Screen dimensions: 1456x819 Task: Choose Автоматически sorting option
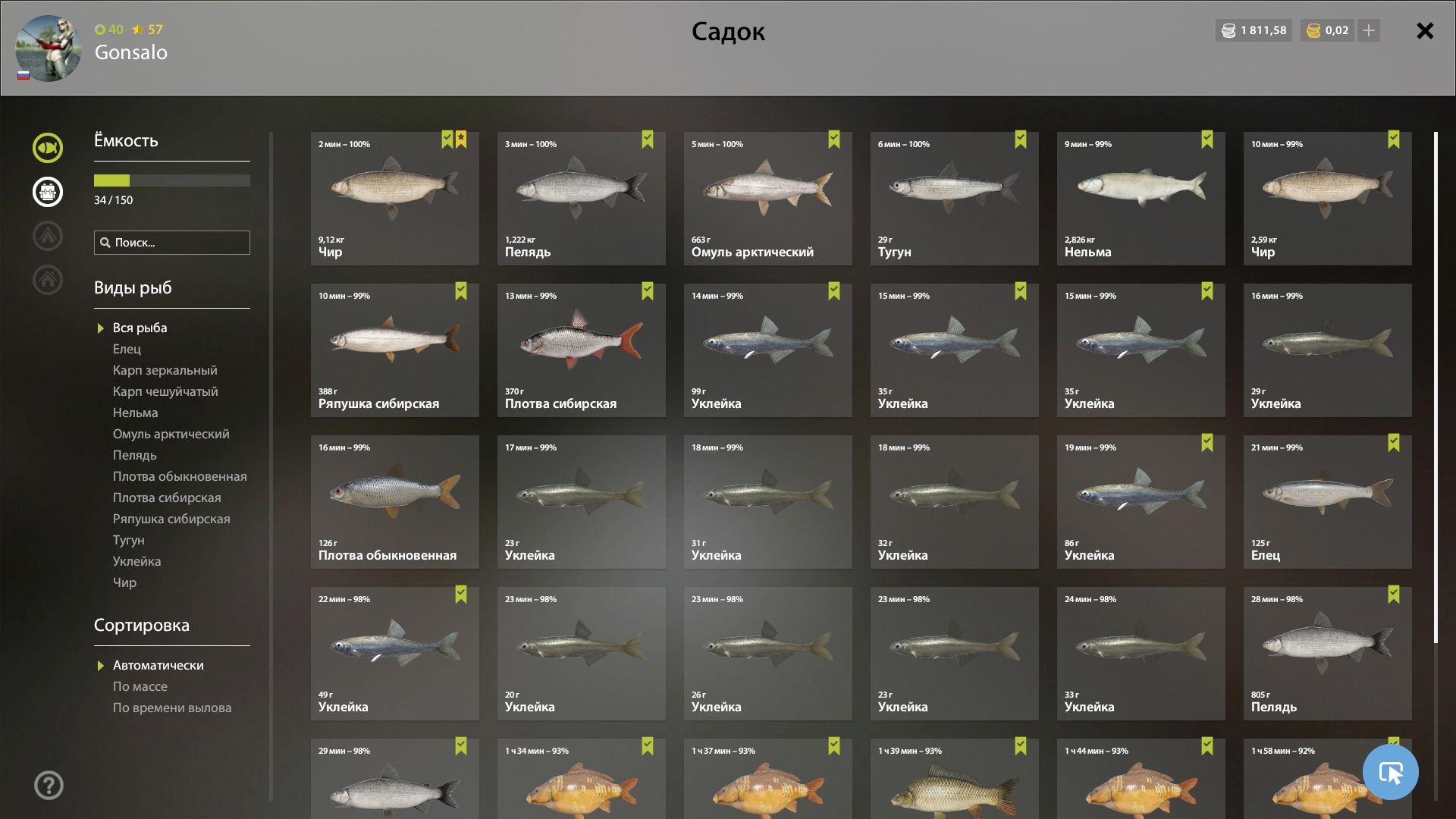(158, 665)
